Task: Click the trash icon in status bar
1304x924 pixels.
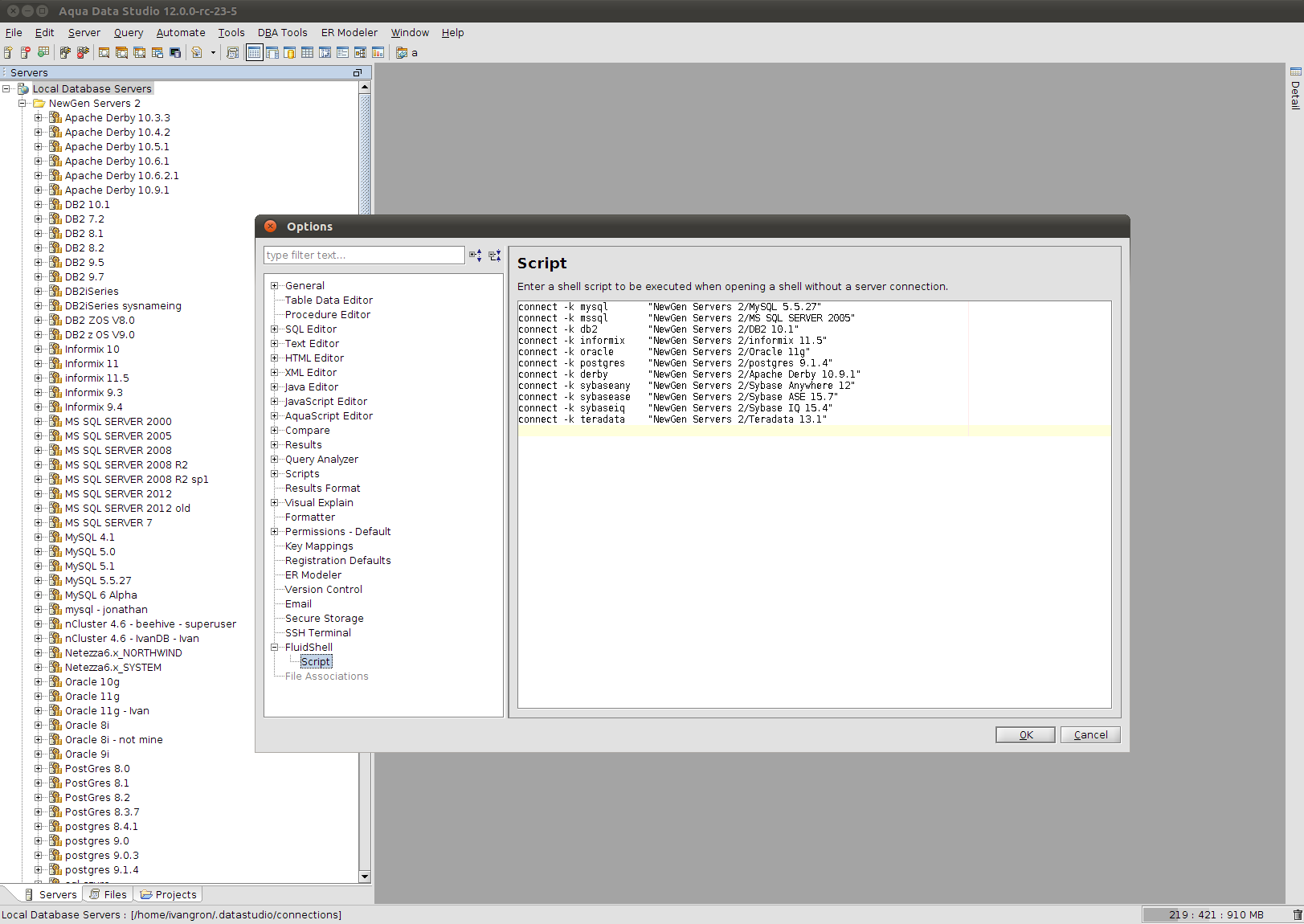Action: (x=1298, y=914)
